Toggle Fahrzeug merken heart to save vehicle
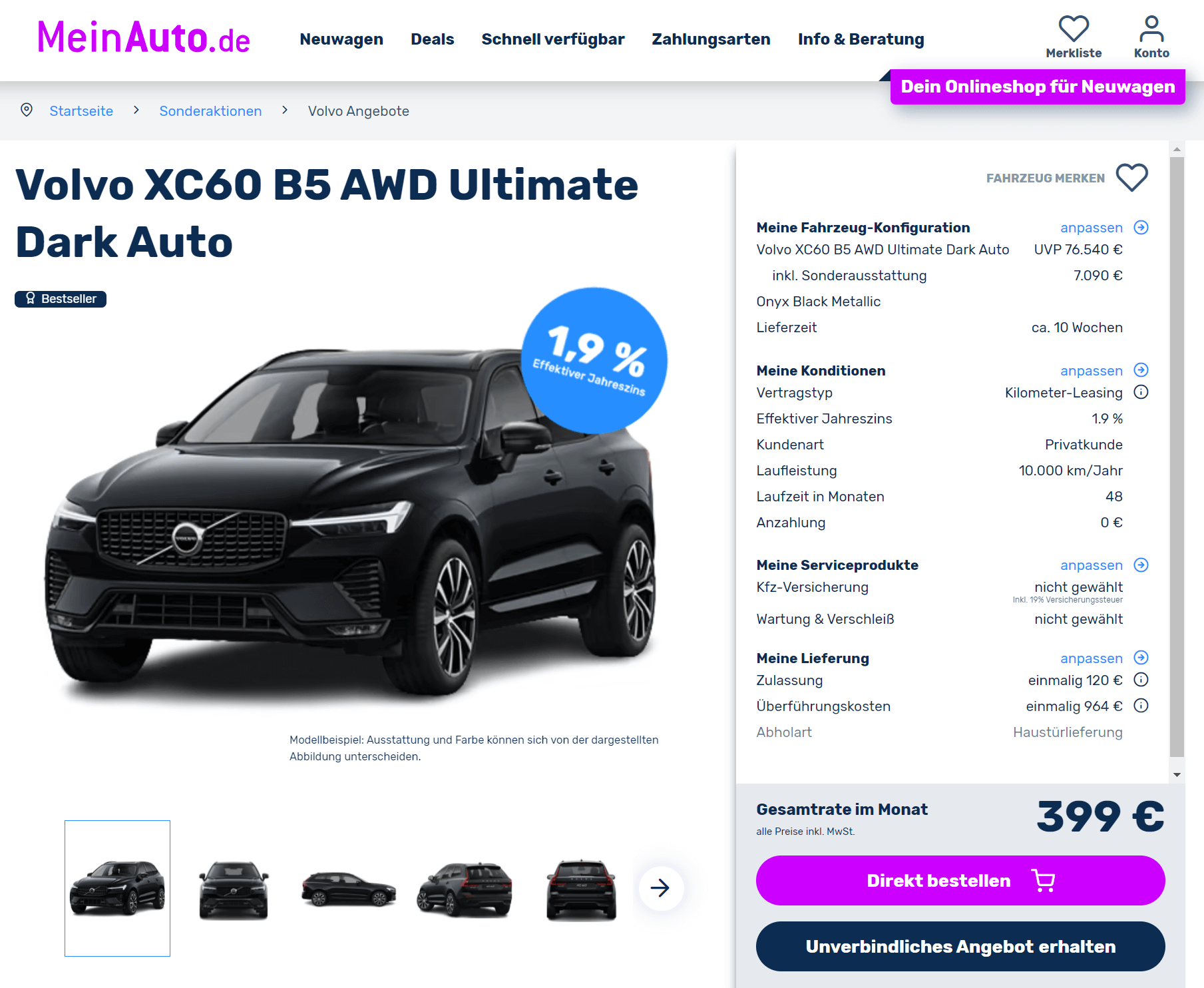This screenshot has height=988, width=1204. [1132, 178]
